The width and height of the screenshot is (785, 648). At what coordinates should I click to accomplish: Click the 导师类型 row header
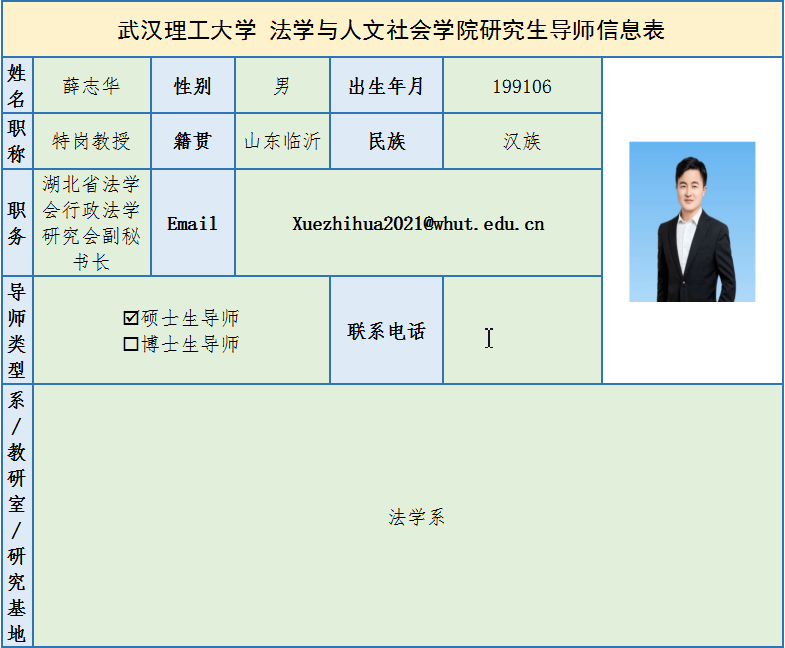(18, 330)
